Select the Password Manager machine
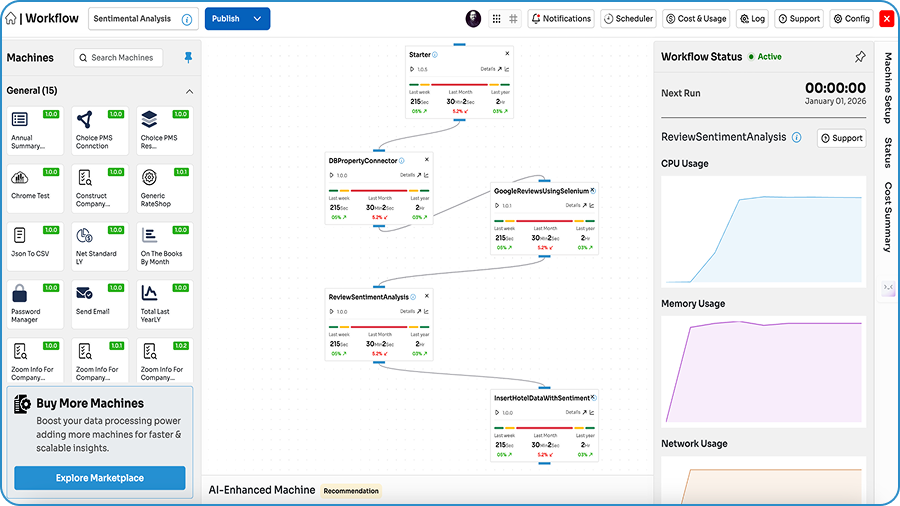 tap(36, 305)
